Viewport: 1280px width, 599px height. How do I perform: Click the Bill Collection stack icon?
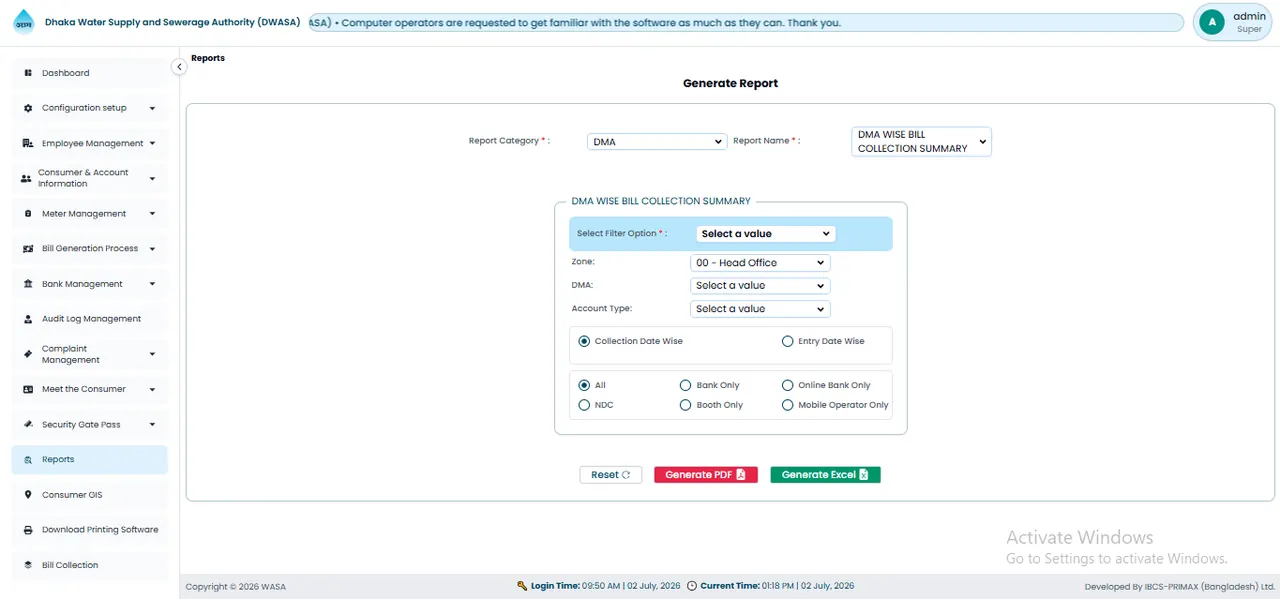pos(28,565)
